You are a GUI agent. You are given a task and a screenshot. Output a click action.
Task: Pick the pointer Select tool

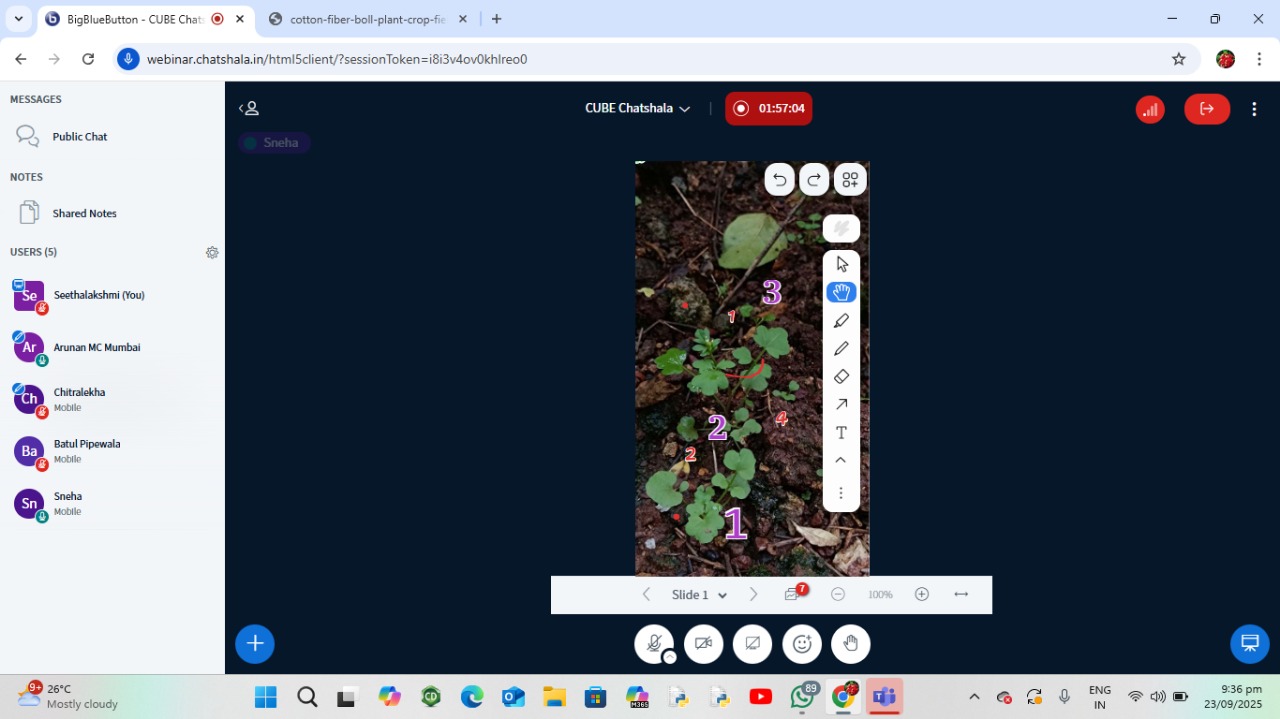pyautogui.click(x=841, y=264)
